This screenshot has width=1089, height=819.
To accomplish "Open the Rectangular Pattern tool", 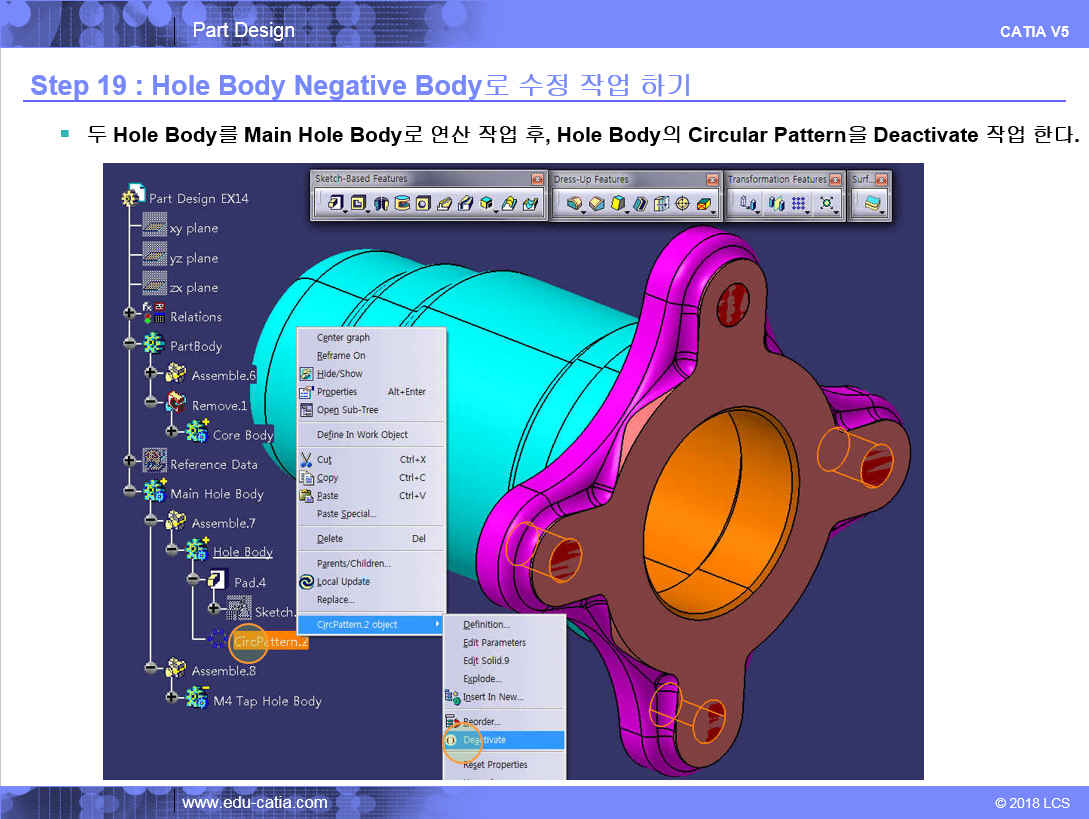I will pos(798,204).
